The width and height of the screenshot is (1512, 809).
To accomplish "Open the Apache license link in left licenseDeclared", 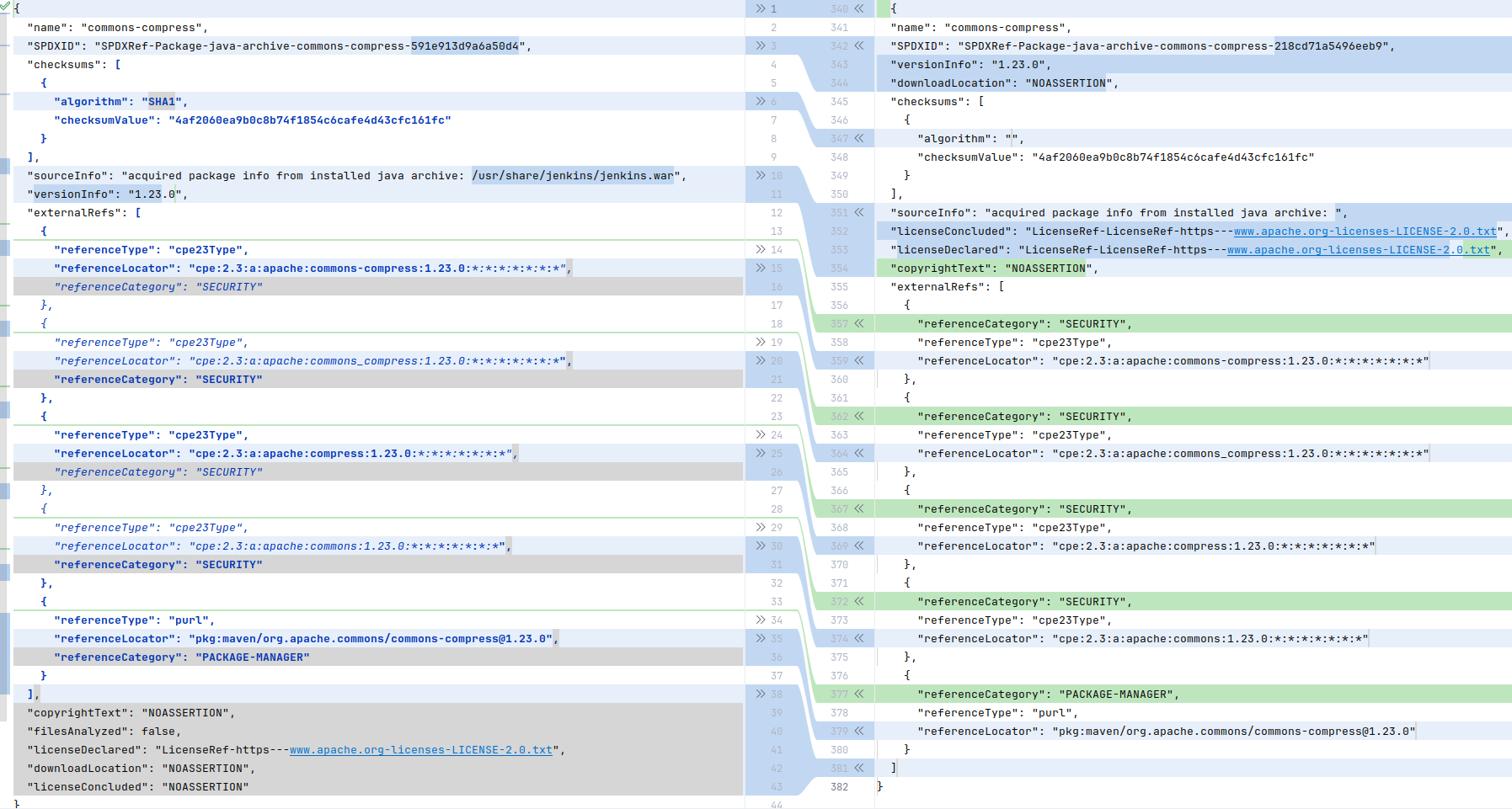I will tap(421, 750).
